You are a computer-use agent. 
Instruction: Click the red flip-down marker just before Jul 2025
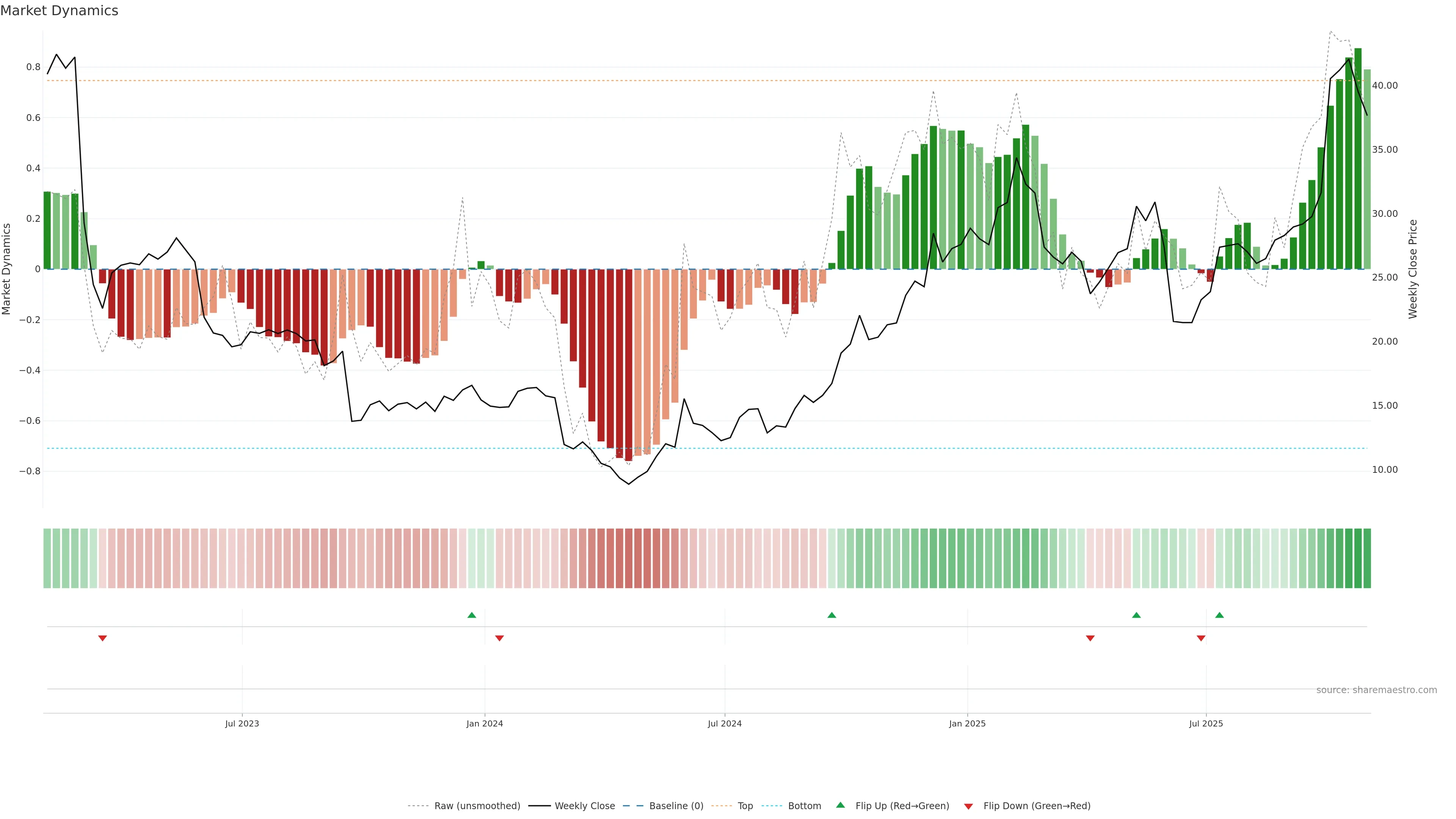1201,638
